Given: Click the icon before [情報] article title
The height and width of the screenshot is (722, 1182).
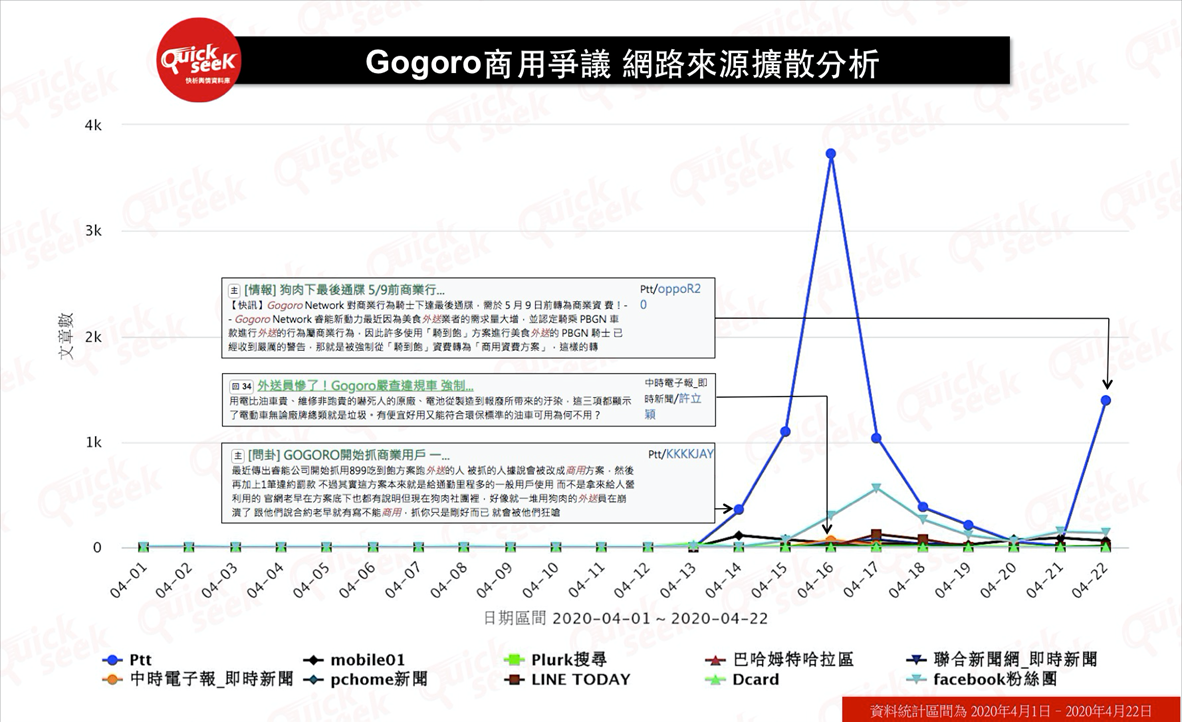Looking at the screenshot, I should tap(234, 290).
